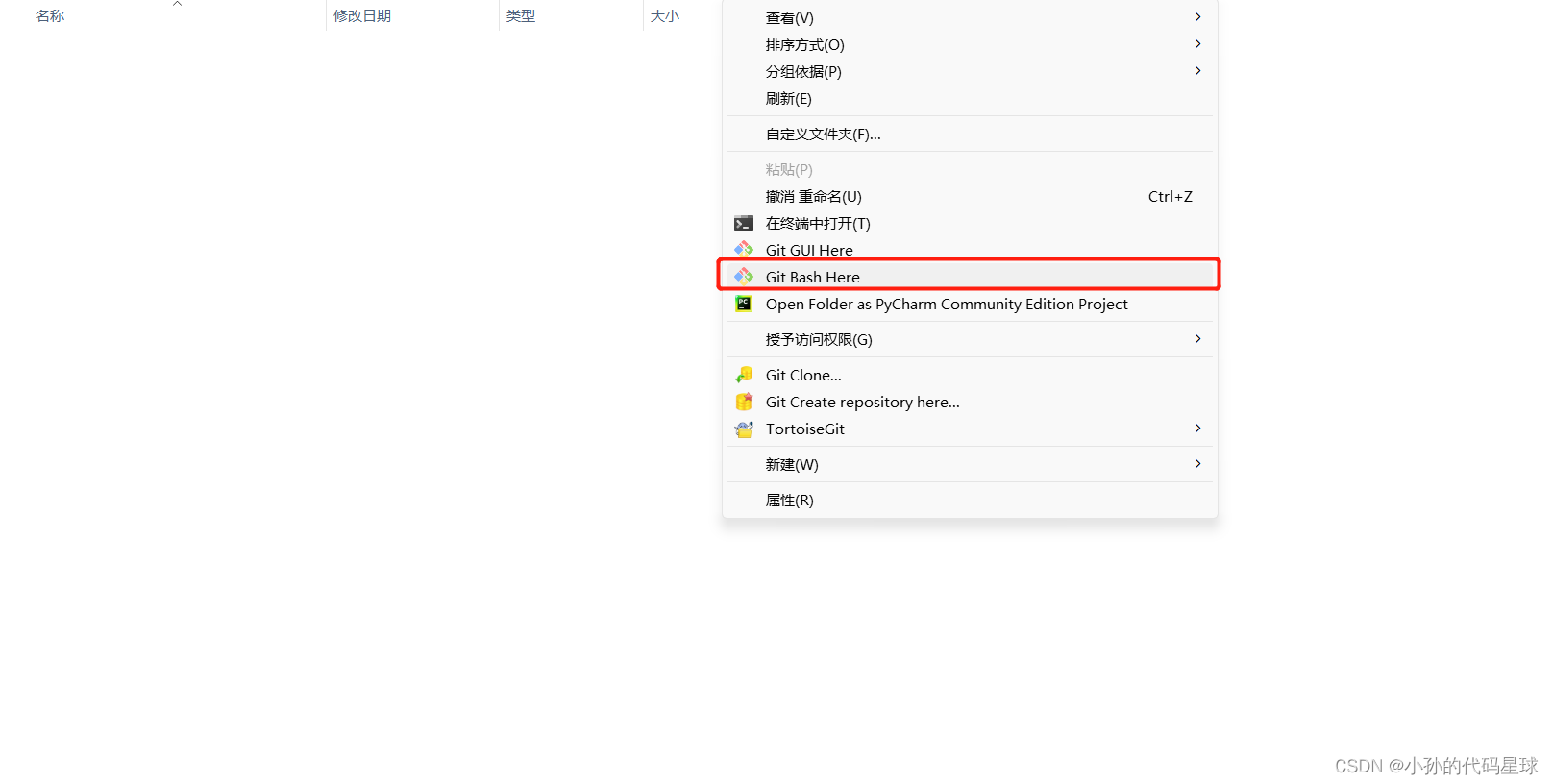The image size is (1553, 784).
Task: Choose Git Clone... entry
Action: 970,375
